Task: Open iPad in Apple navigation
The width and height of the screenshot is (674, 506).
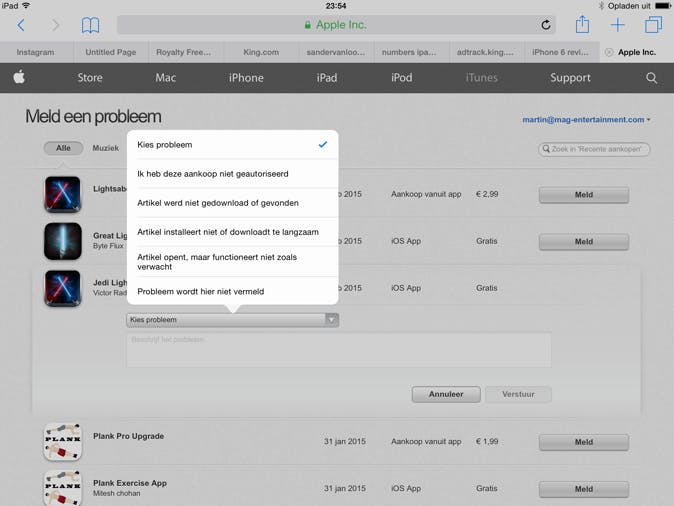Action: click(327, 78)
